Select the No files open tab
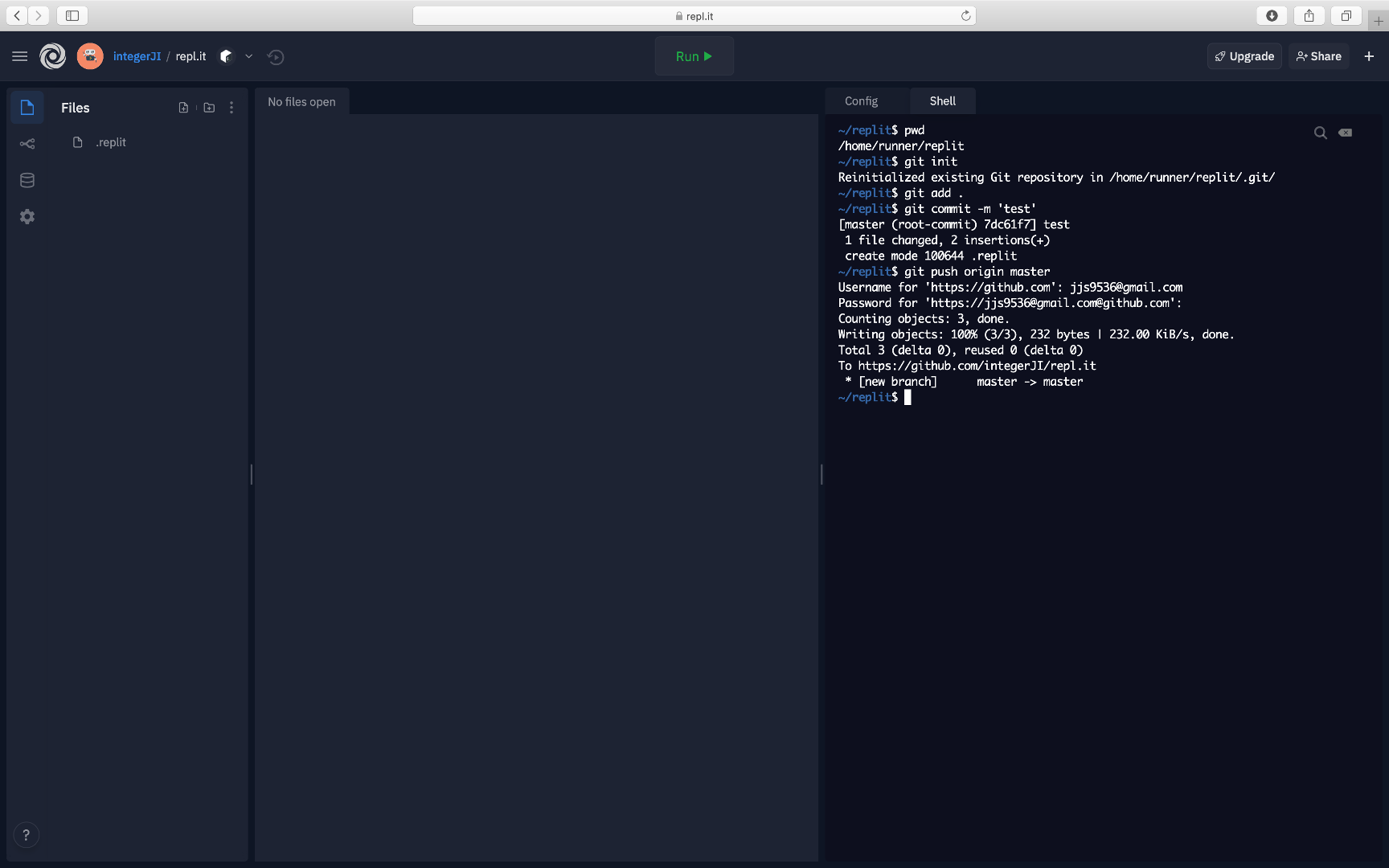Image resolution: width=1389 pixels, height=868 pixels. (x=301, y=101)
